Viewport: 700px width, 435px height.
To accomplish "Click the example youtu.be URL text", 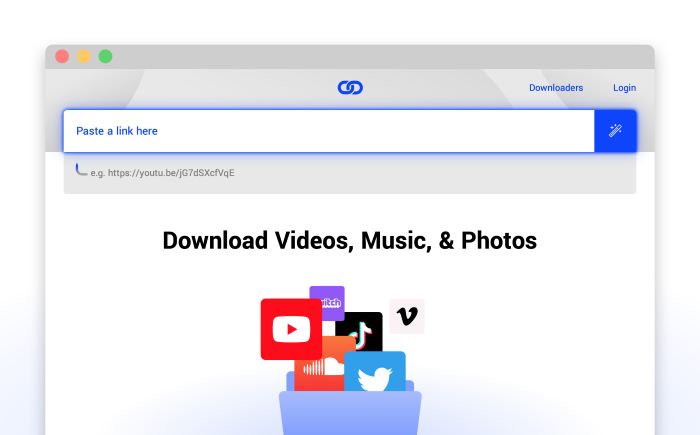I will pos(163,173).
